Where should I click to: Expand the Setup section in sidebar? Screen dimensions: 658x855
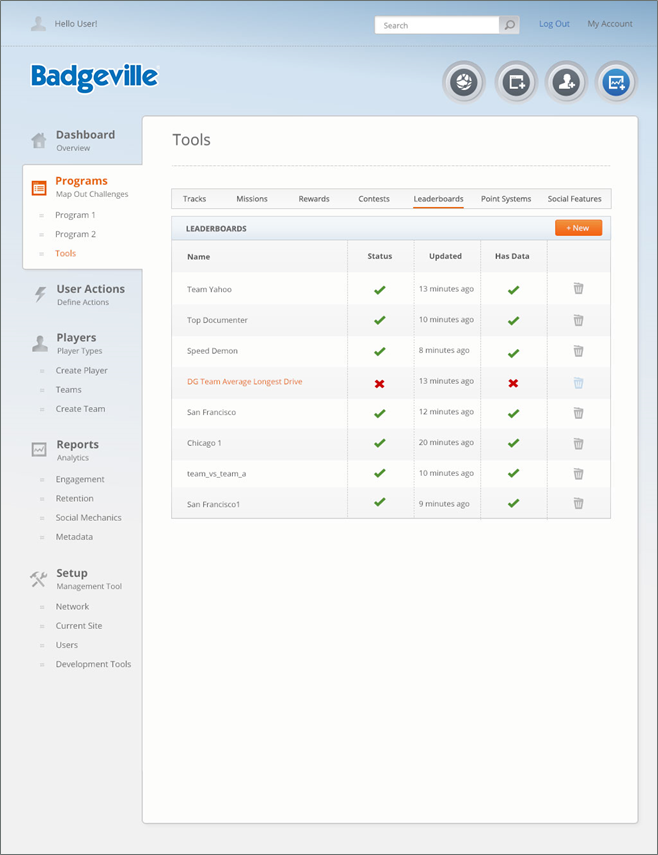pos(72,574)
